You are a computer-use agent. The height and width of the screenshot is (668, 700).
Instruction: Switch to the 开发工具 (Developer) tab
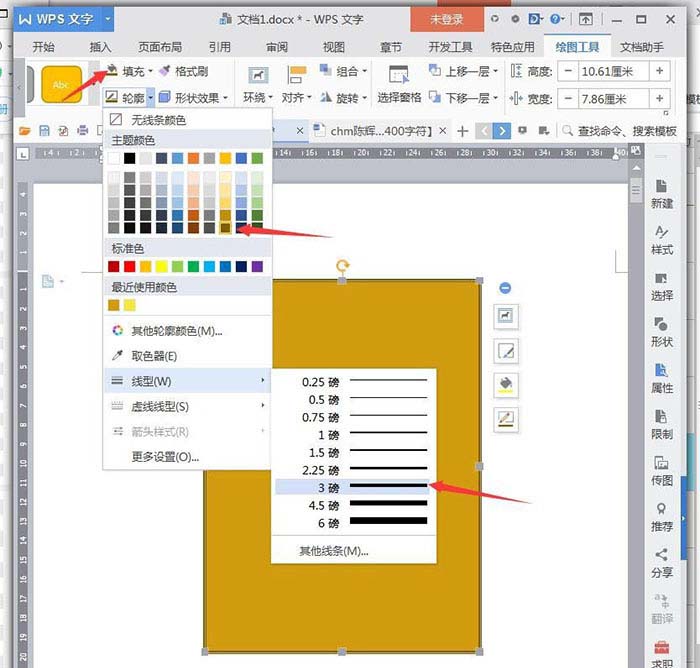tap(450, 47)
